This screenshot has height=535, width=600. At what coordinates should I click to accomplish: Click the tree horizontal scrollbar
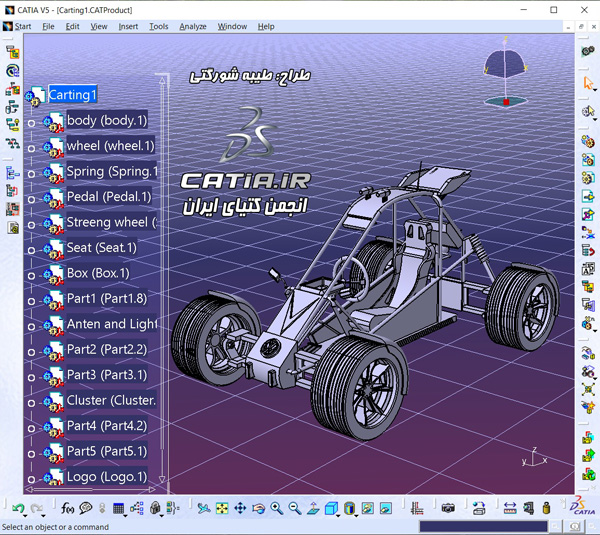90,489
